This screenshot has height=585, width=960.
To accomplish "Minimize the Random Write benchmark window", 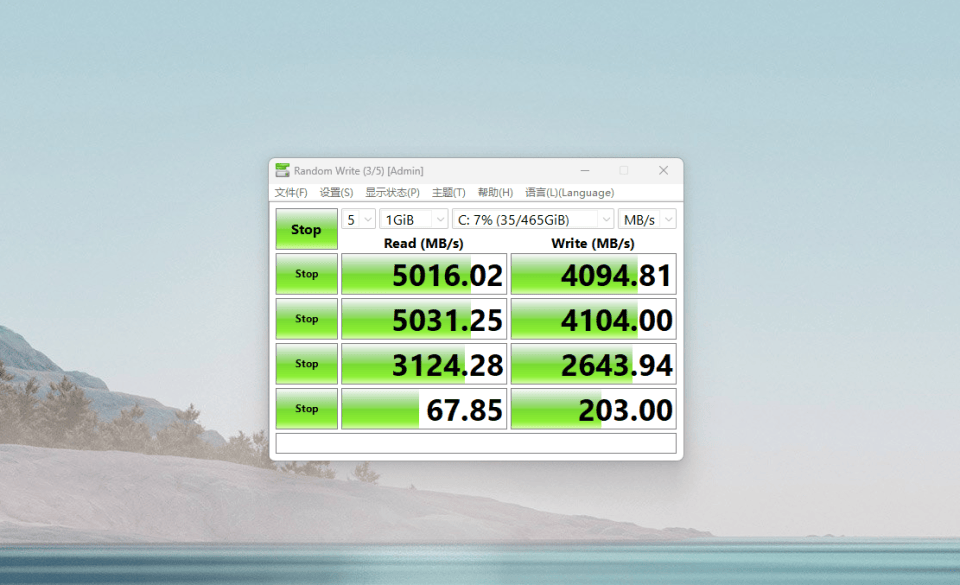I will click(x=585, y=171).
